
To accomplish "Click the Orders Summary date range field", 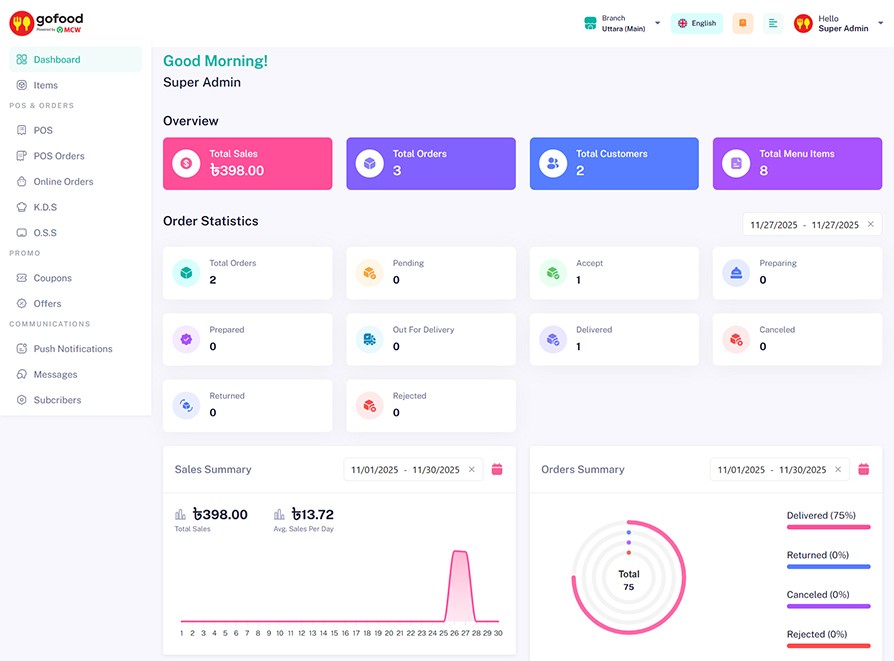I will (x=771, y=469).
